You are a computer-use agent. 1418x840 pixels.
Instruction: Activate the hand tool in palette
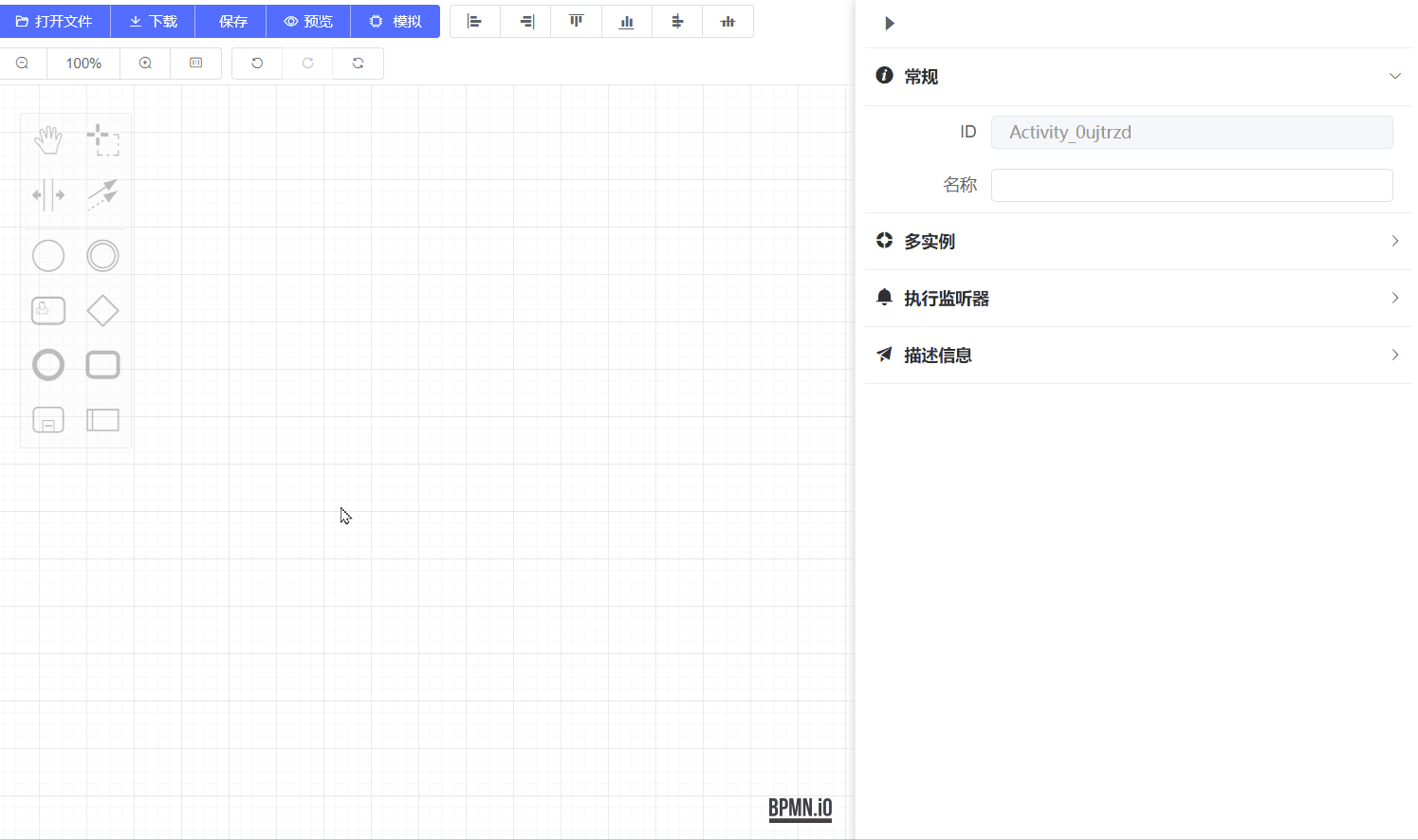point(48,140)
